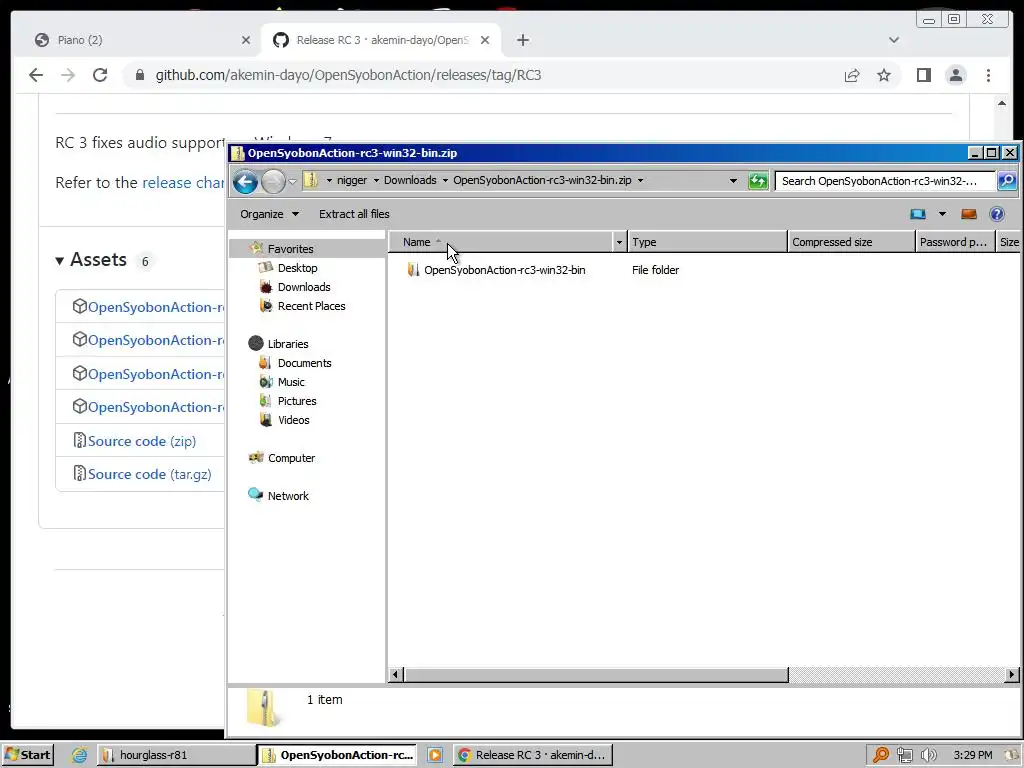Viewport: 1024px width, 768px height.
Task: Click Extract all files
Action: 354,214
